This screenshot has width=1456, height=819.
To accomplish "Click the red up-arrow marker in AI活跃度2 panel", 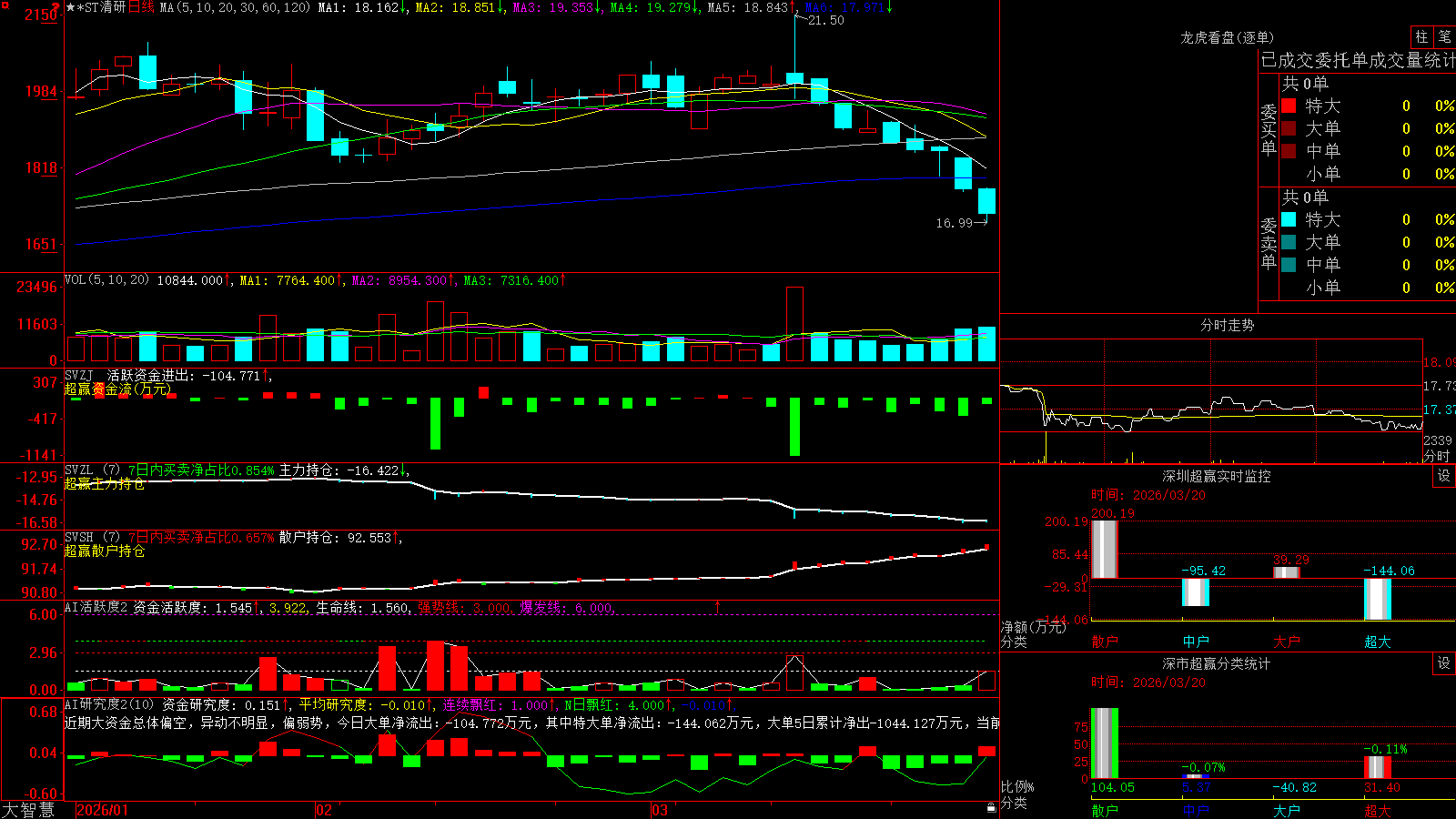I will pyautogui.click(x=718, y=606).
